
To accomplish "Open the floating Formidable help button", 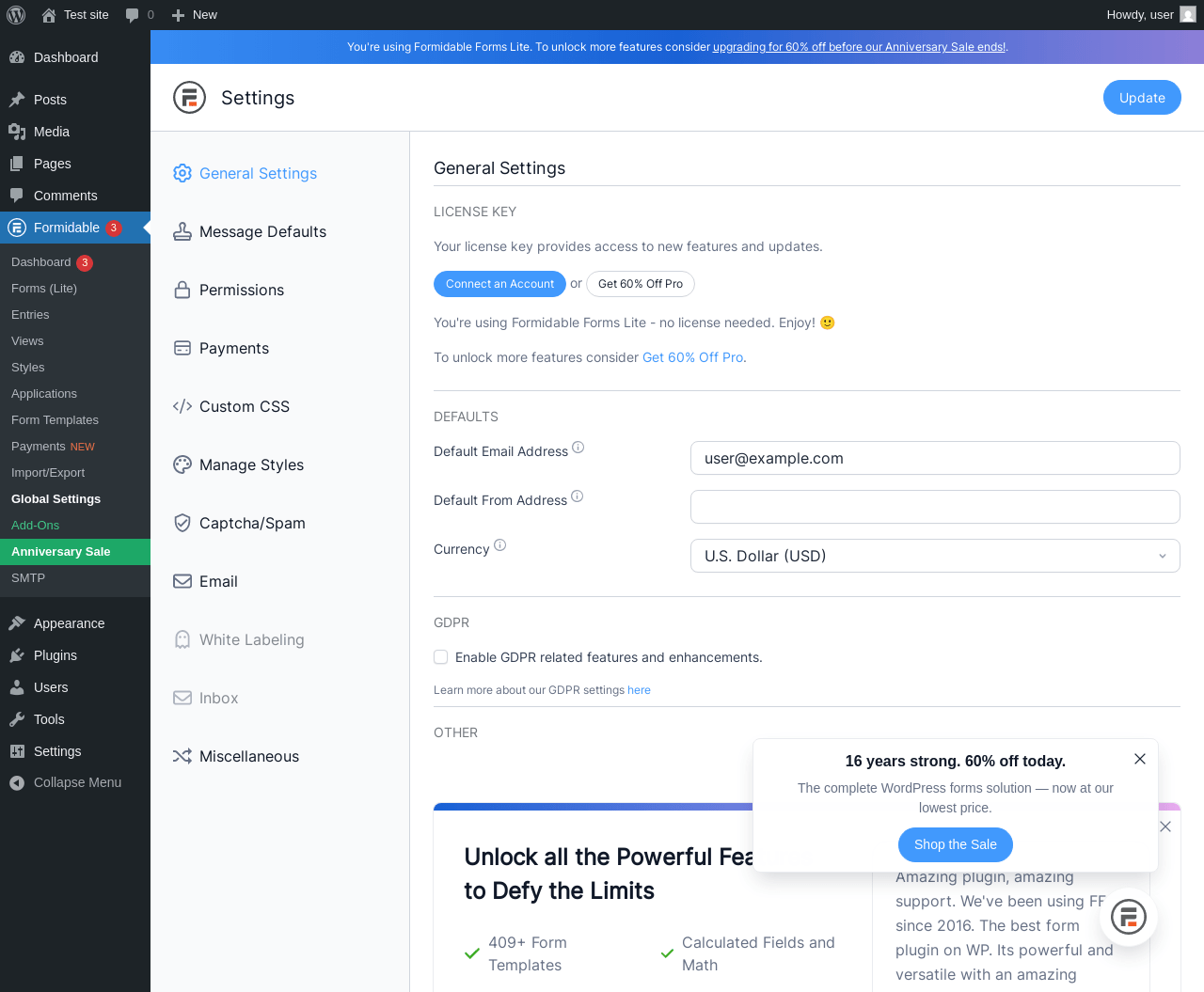I will point(1129,917).
